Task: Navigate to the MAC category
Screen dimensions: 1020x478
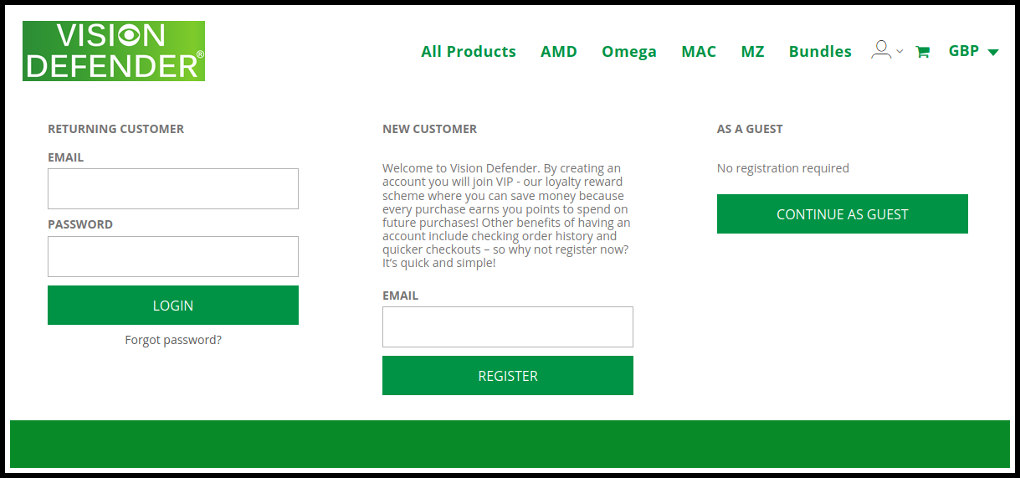Action: coord(699,52)
